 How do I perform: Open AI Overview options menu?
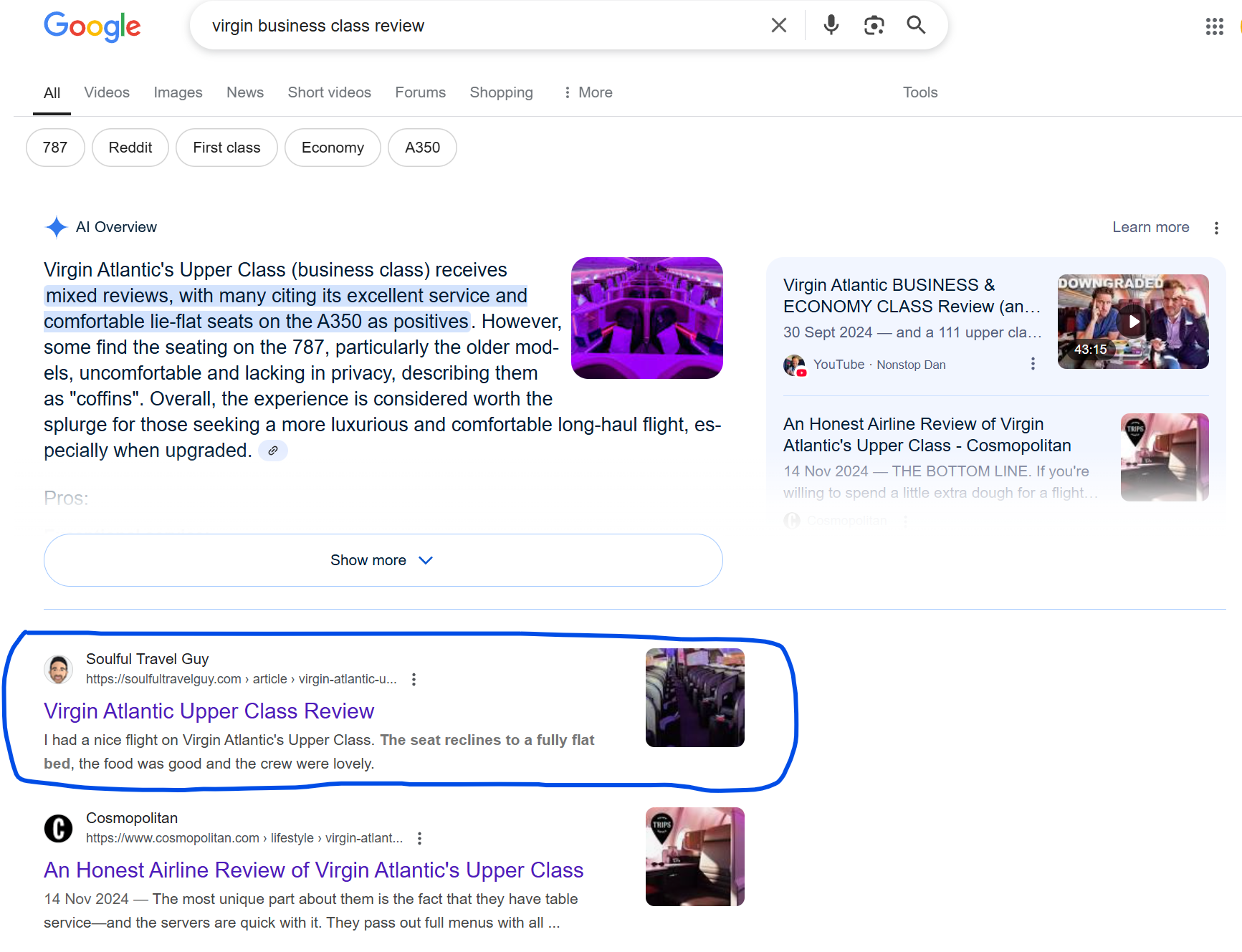click(x=1216, y=228)
